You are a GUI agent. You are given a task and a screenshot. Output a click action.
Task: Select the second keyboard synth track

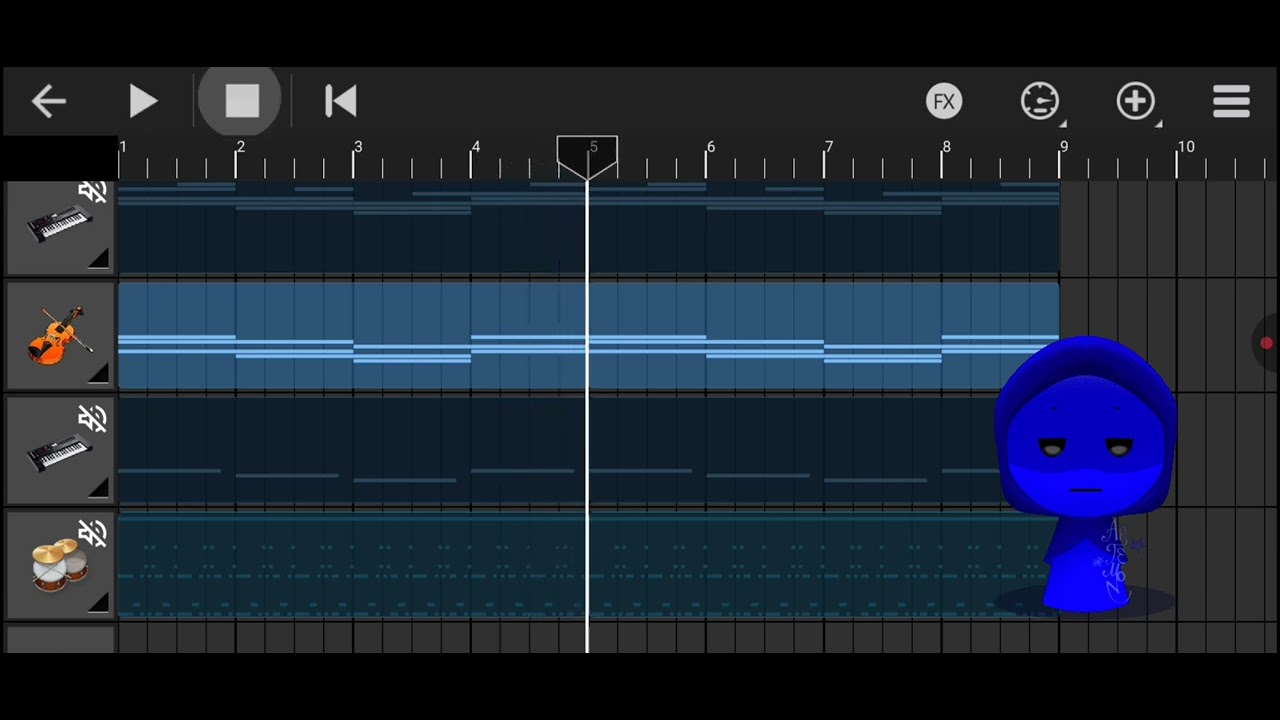pyautogui.click(x=59, y=450)
